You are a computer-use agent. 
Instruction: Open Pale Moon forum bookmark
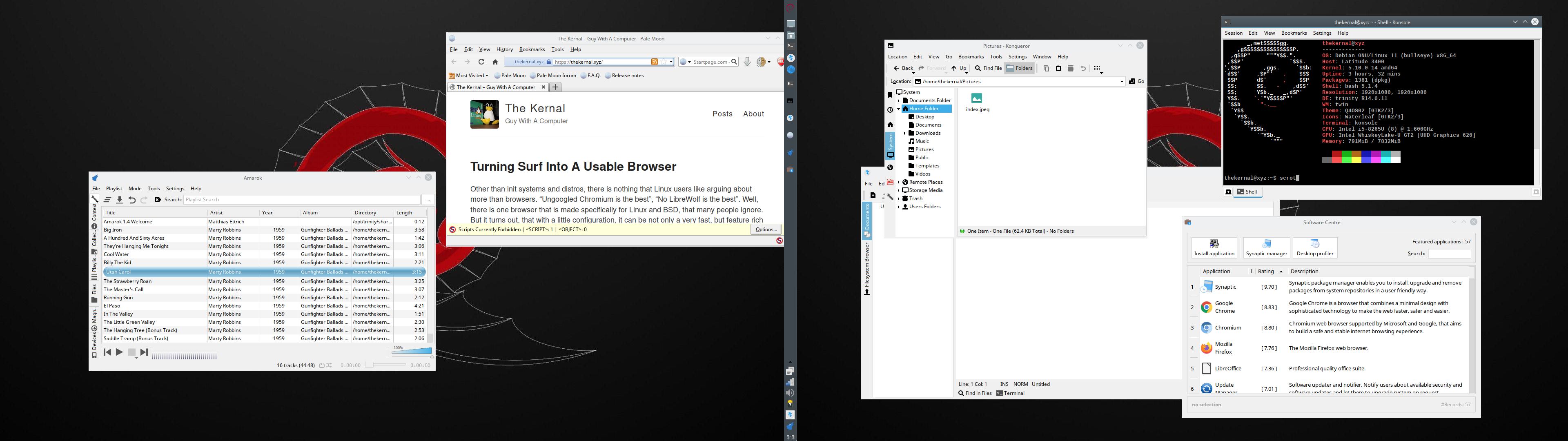[553, 76]
